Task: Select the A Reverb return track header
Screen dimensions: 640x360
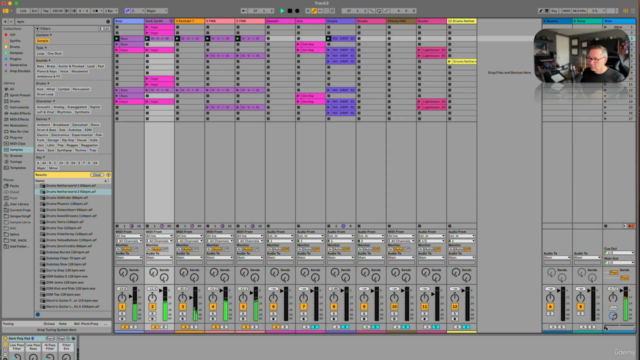Action: (557, 21)
